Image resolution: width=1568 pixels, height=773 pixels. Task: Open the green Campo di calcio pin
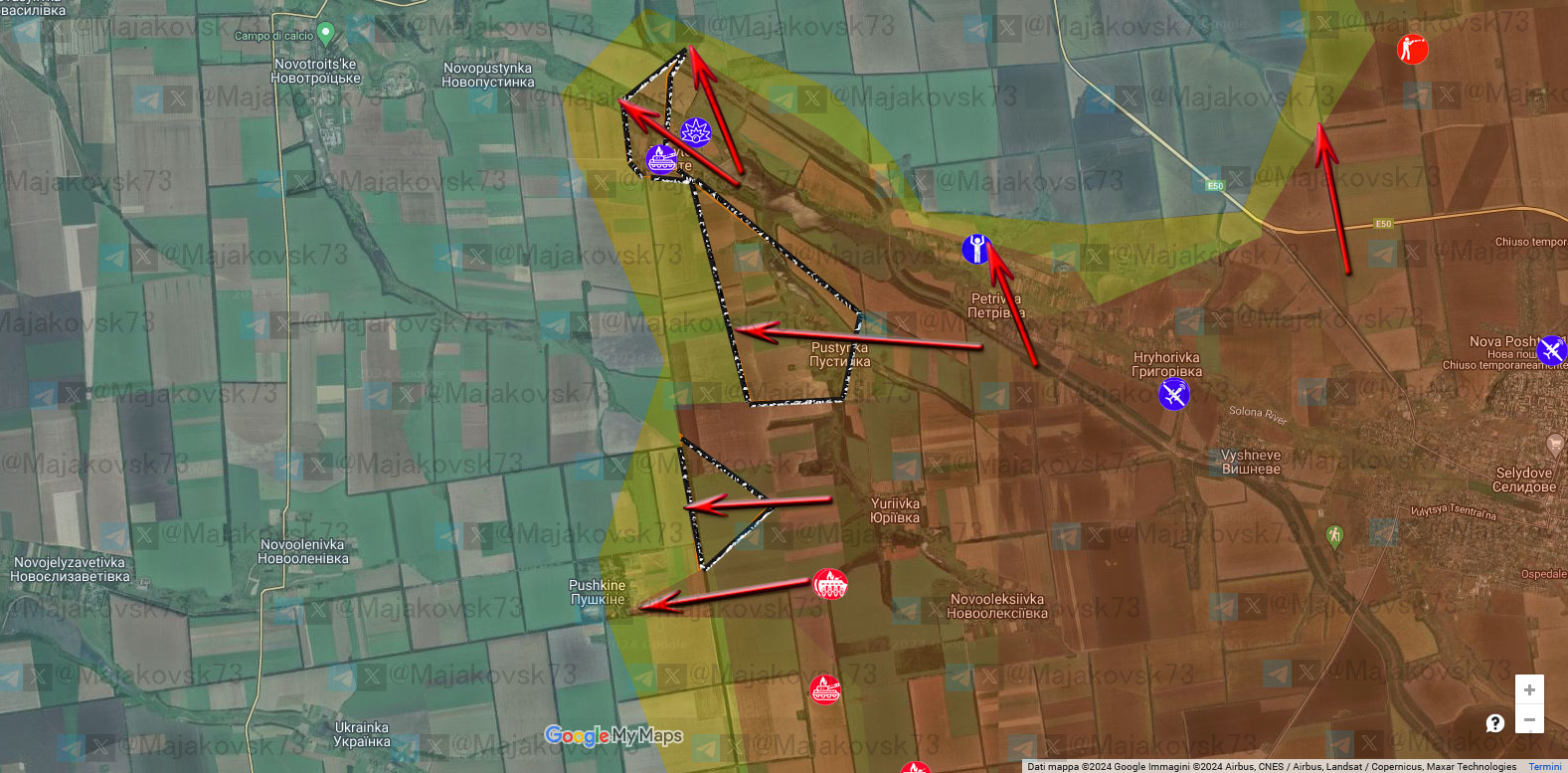325,36
